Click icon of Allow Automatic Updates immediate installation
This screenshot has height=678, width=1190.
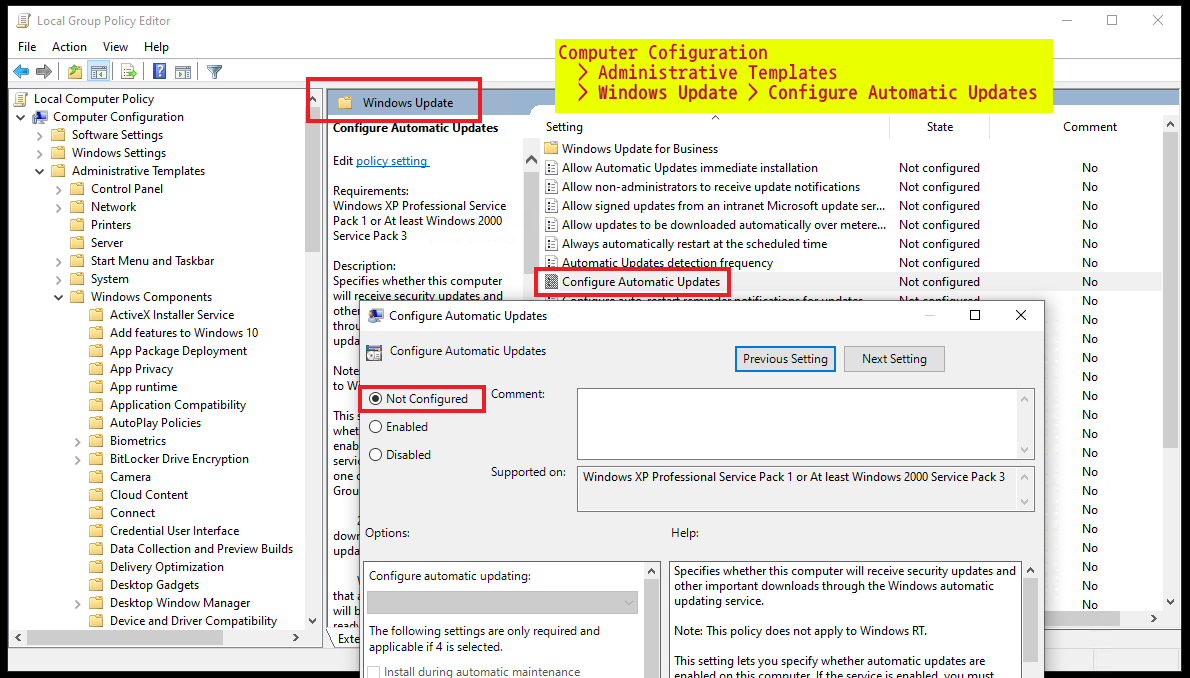552,168
